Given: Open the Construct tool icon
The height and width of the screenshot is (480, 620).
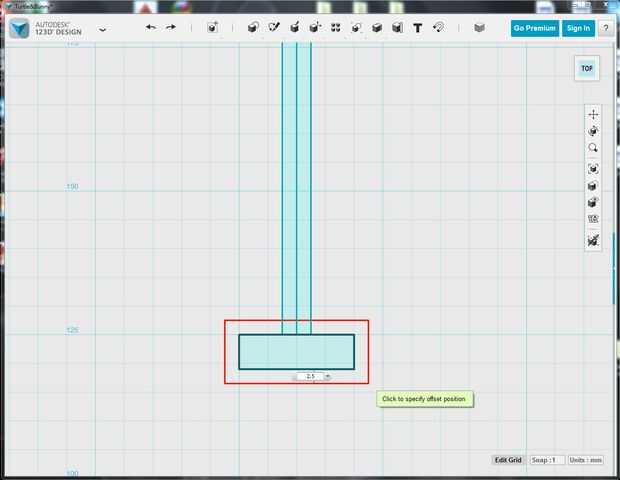Looking at the screenshot, I should click(294, 27).
